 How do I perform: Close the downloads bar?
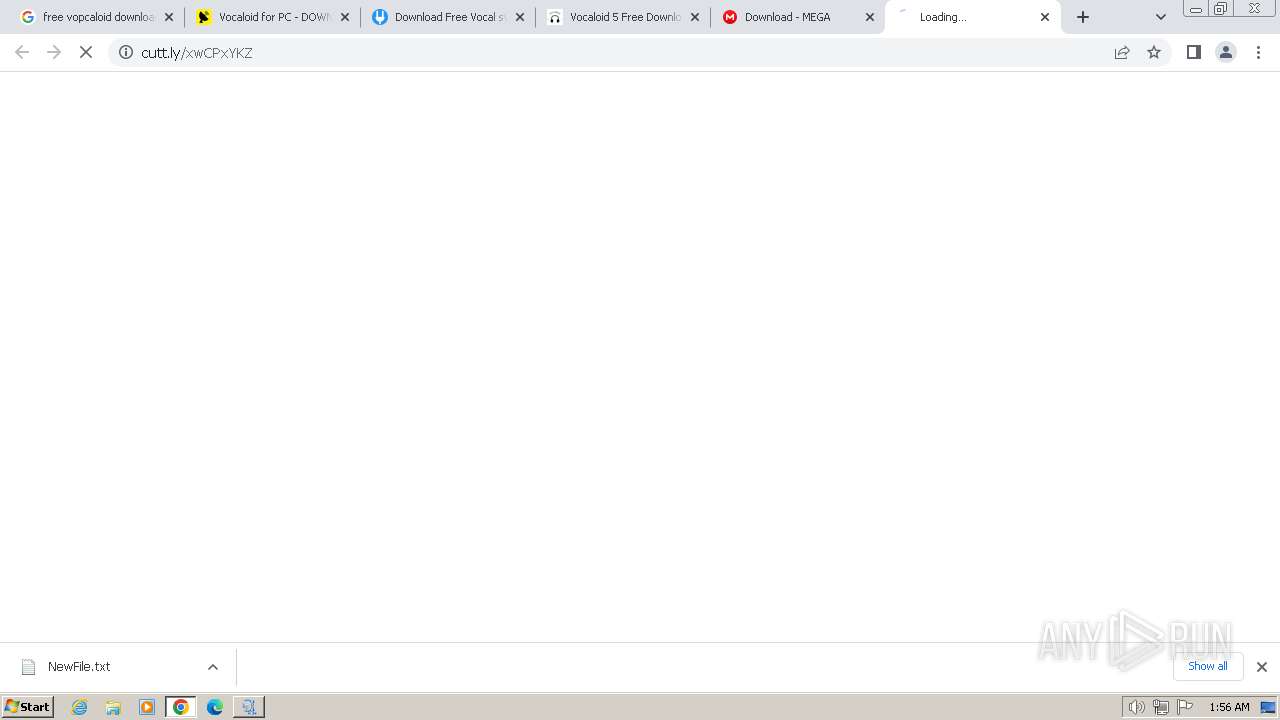[1262, 667]
